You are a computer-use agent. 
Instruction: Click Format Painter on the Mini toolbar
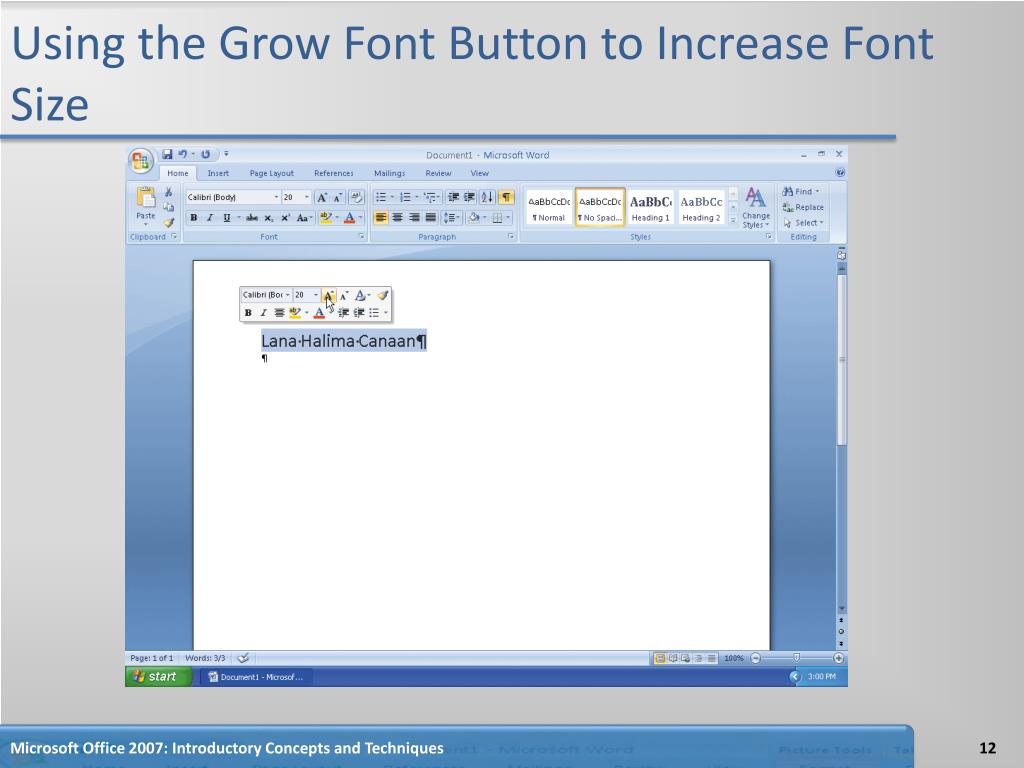pyautogui.click(x=383, y=295)
